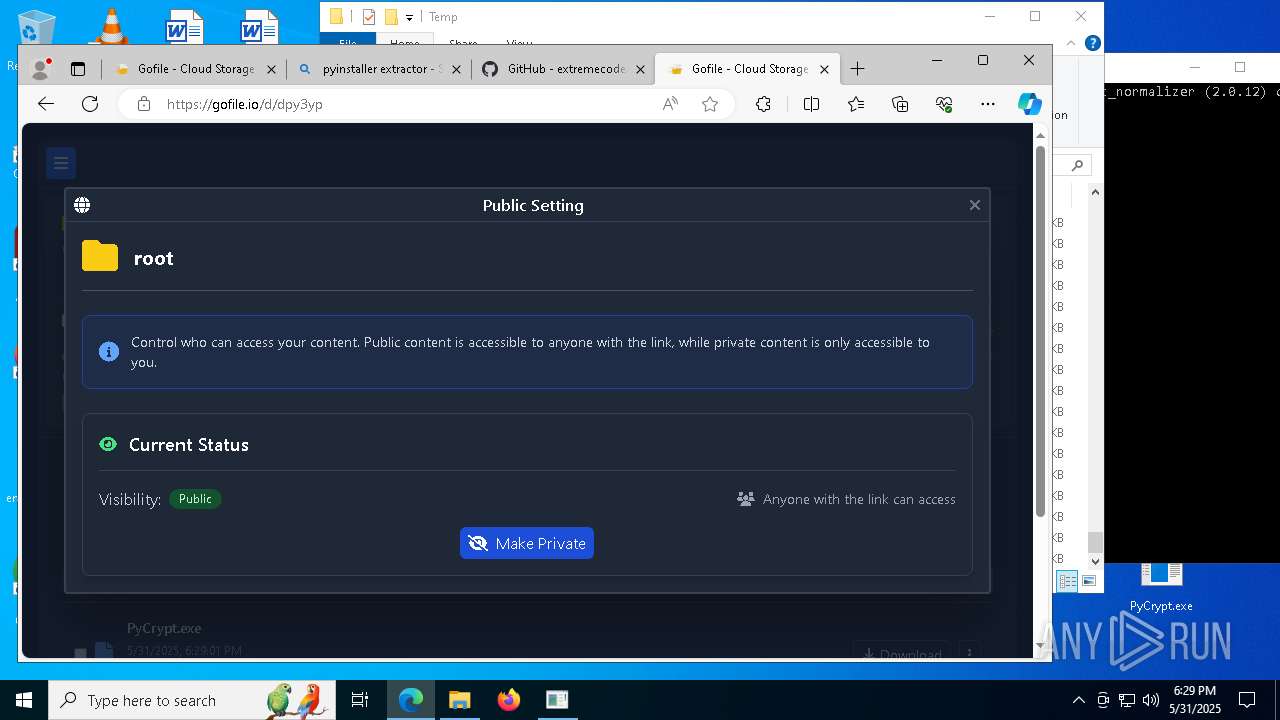Show hidden system tray icons
This screenshot has width=1280, height=720.
[1079, 700]
